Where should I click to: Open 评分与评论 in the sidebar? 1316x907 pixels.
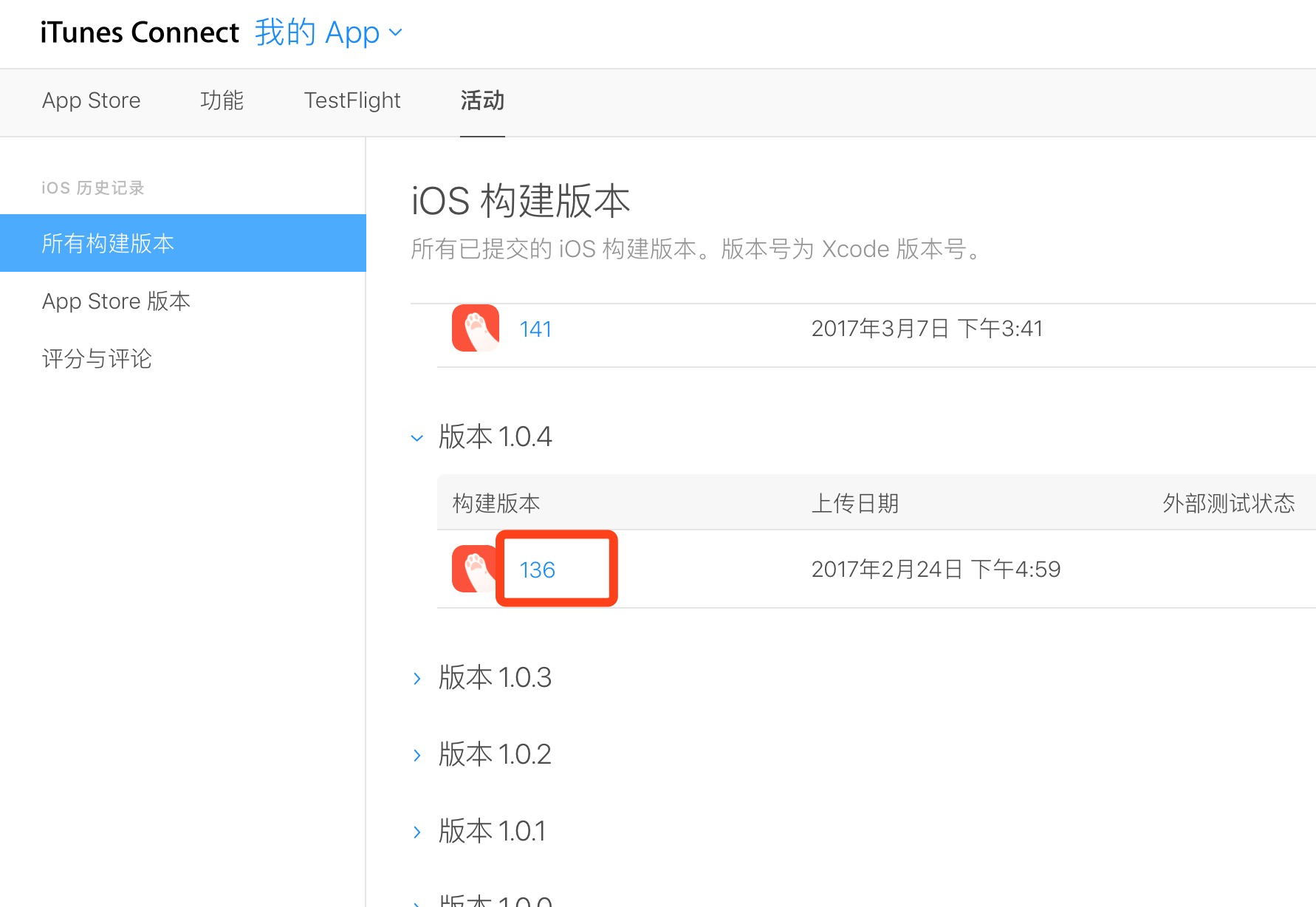click(97, 359)
